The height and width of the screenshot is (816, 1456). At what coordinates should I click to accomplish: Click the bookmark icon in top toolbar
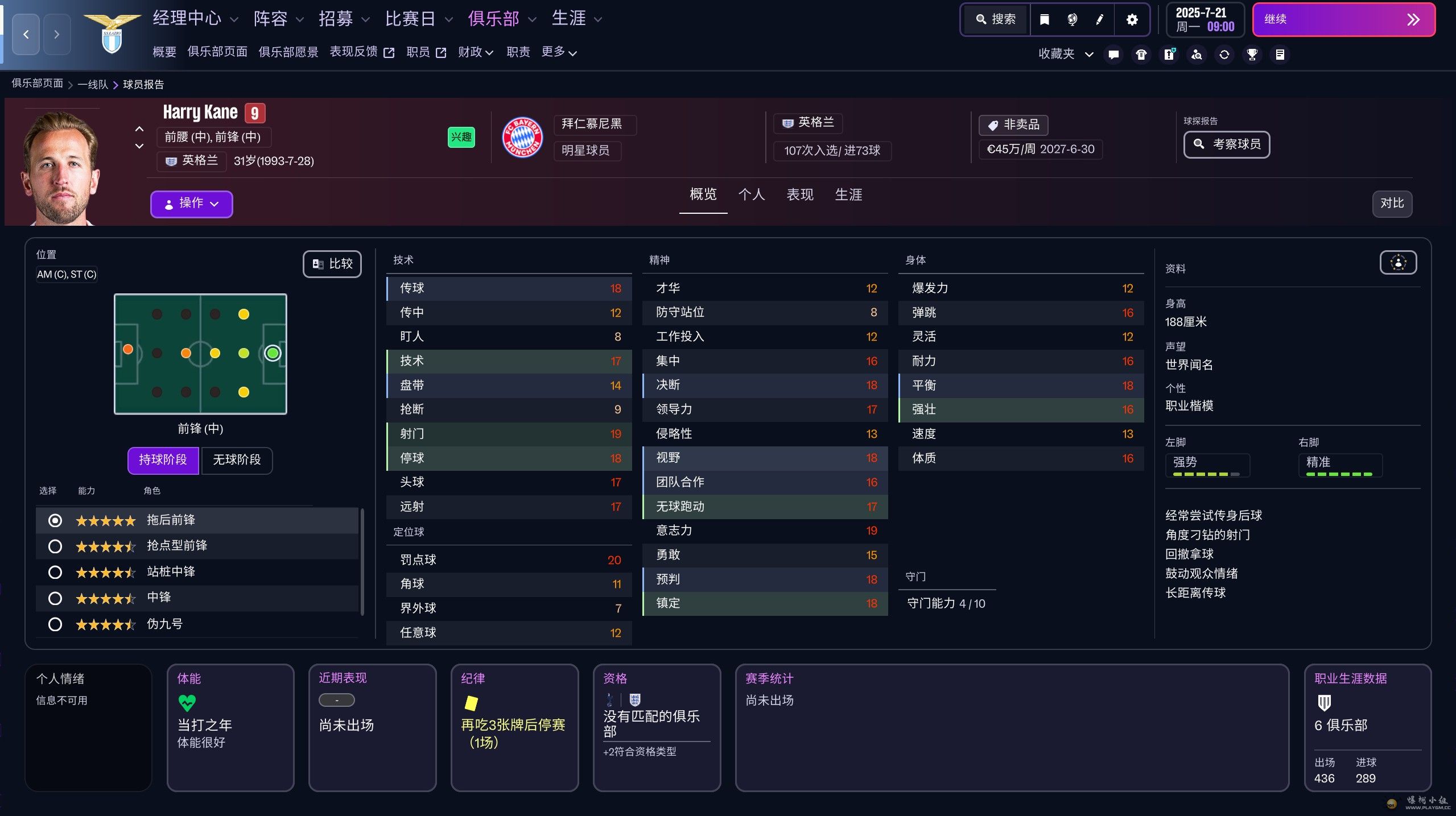pyautogui.click(x=1044, y=20)
